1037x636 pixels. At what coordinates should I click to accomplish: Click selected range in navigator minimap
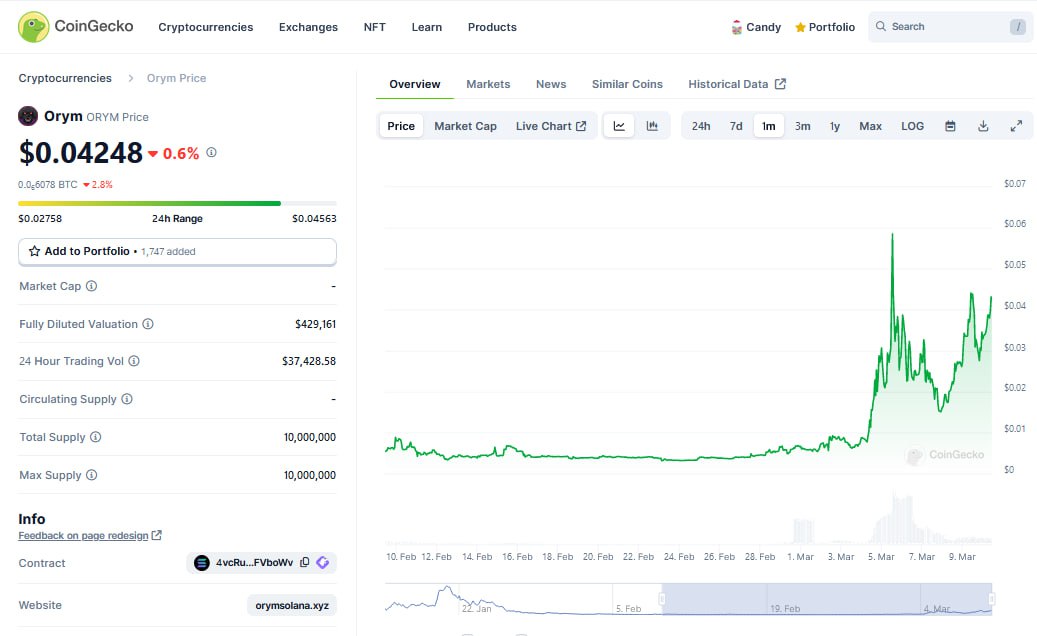click(827, 599)
